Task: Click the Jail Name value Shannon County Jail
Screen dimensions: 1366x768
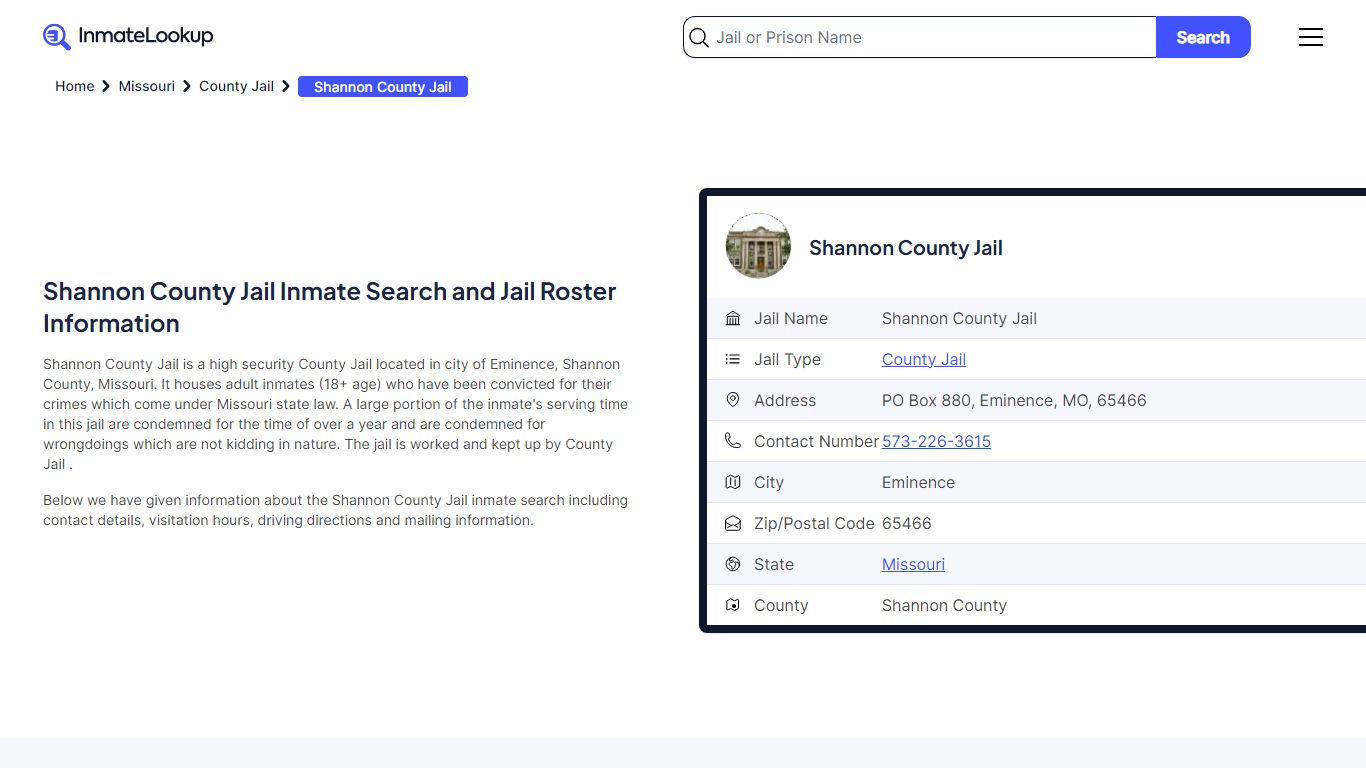Action: (959, 319)
